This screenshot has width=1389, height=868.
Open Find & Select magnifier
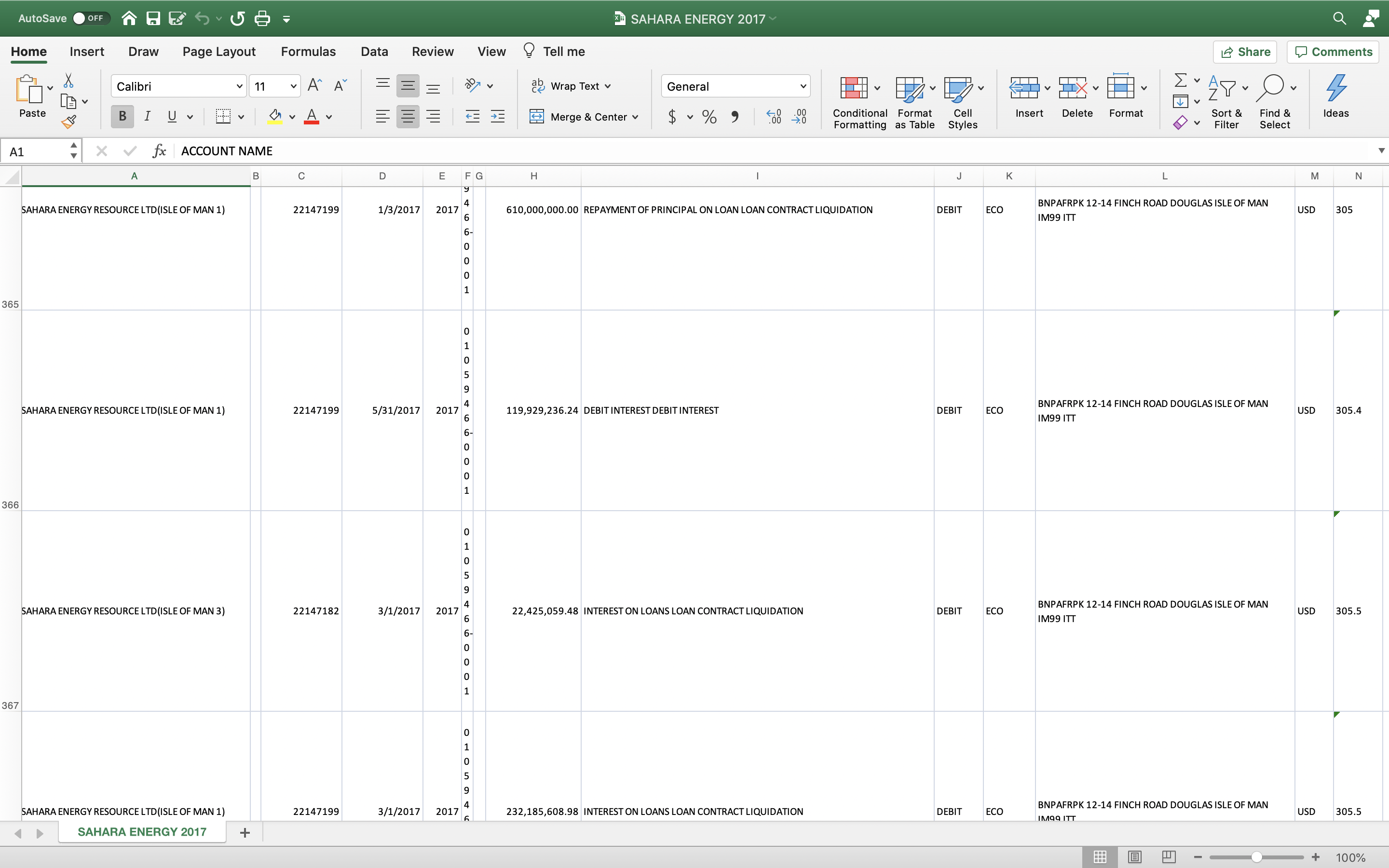[x=1269, y=88]
